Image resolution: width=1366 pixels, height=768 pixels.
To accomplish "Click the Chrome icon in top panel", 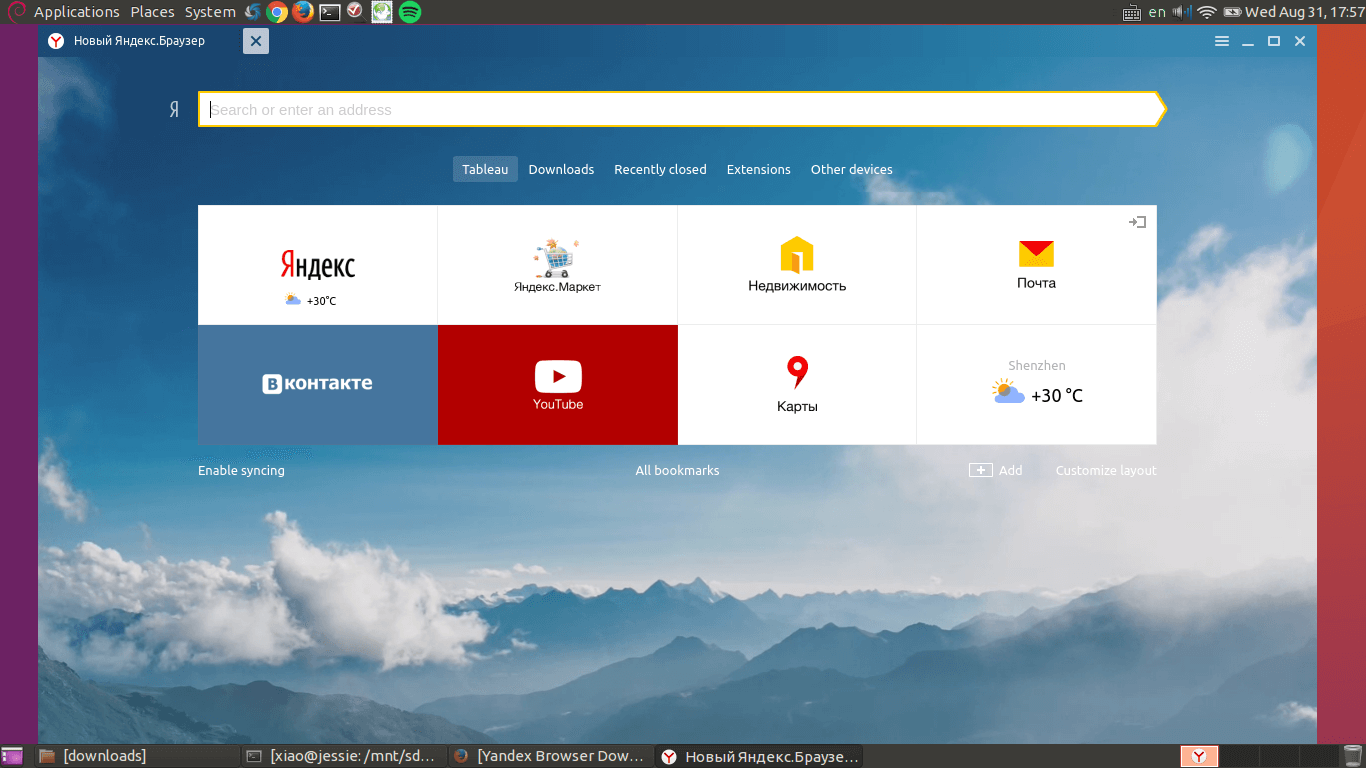I will coord(277,12).
